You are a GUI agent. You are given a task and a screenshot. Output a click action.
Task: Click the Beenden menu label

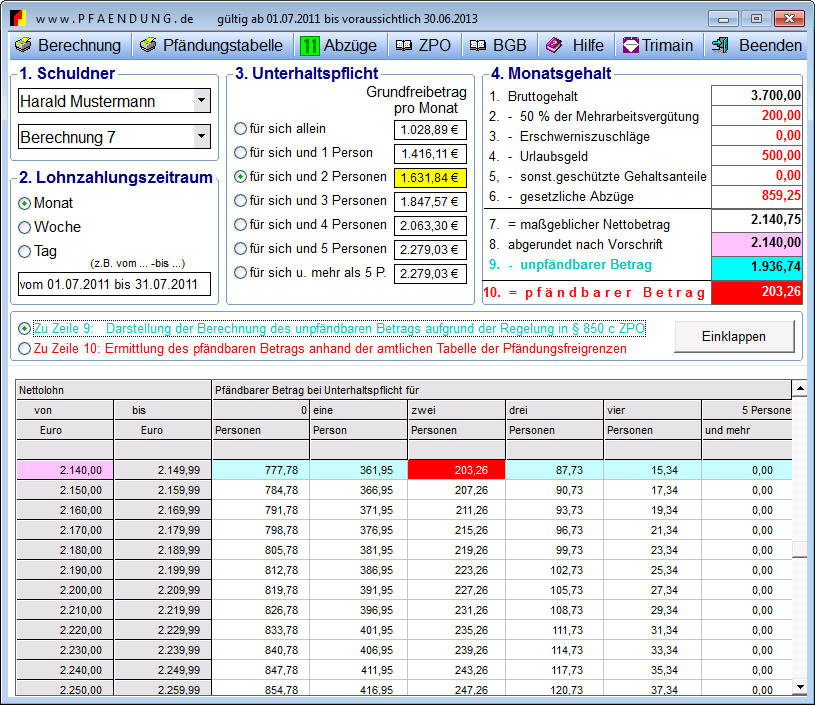(x=770, y=45)
